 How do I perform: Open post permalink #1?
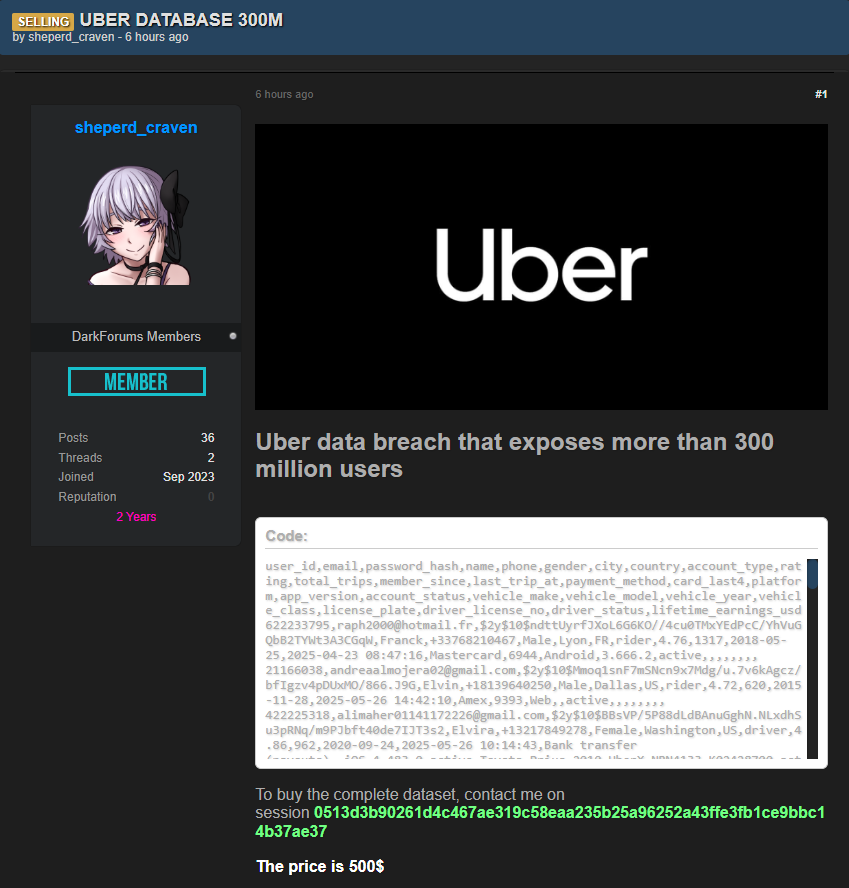pyautogui.click(x=821, y=94)
